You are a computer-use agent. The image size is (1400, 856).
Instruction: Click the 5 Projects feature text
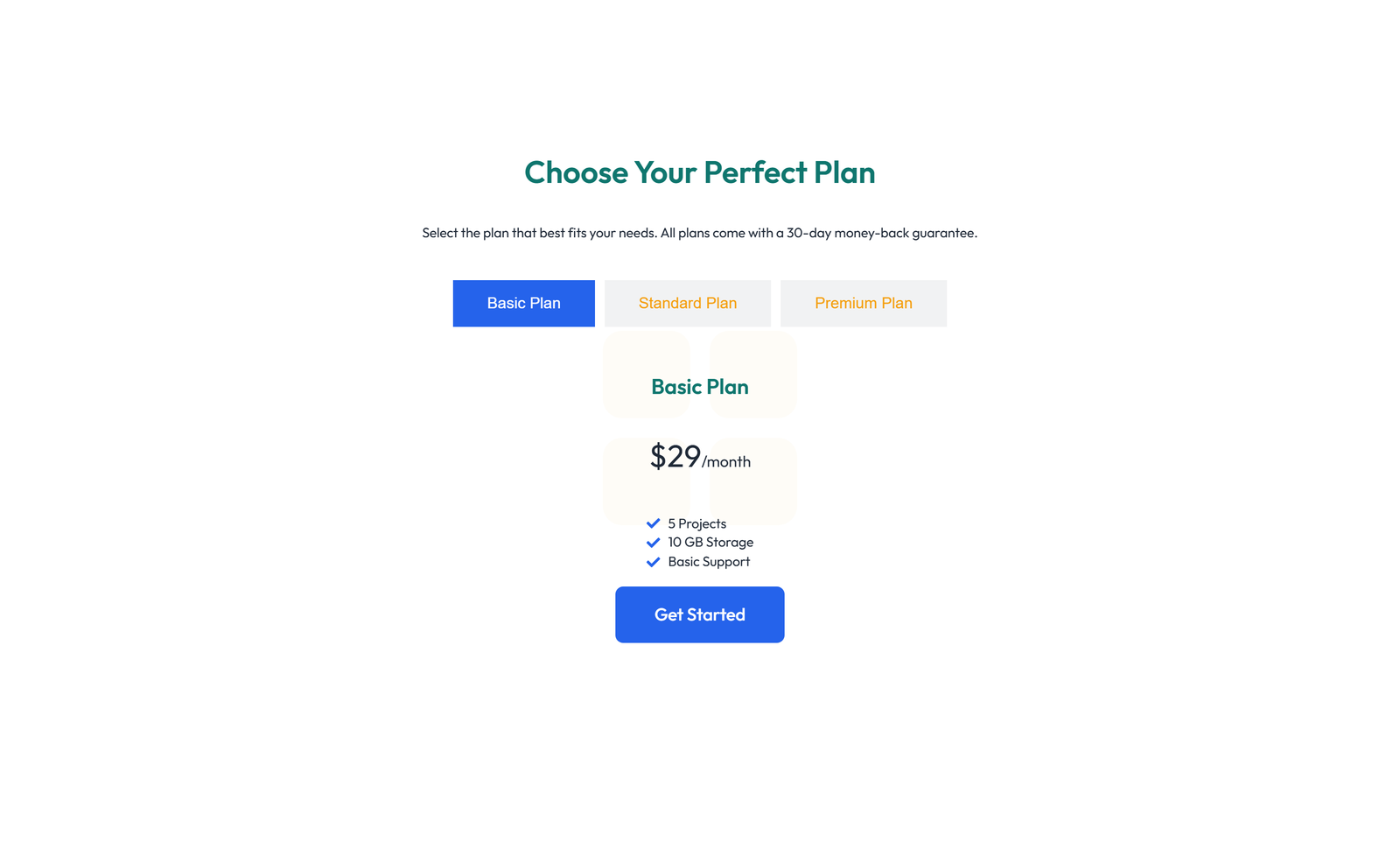tap(696, 523)
